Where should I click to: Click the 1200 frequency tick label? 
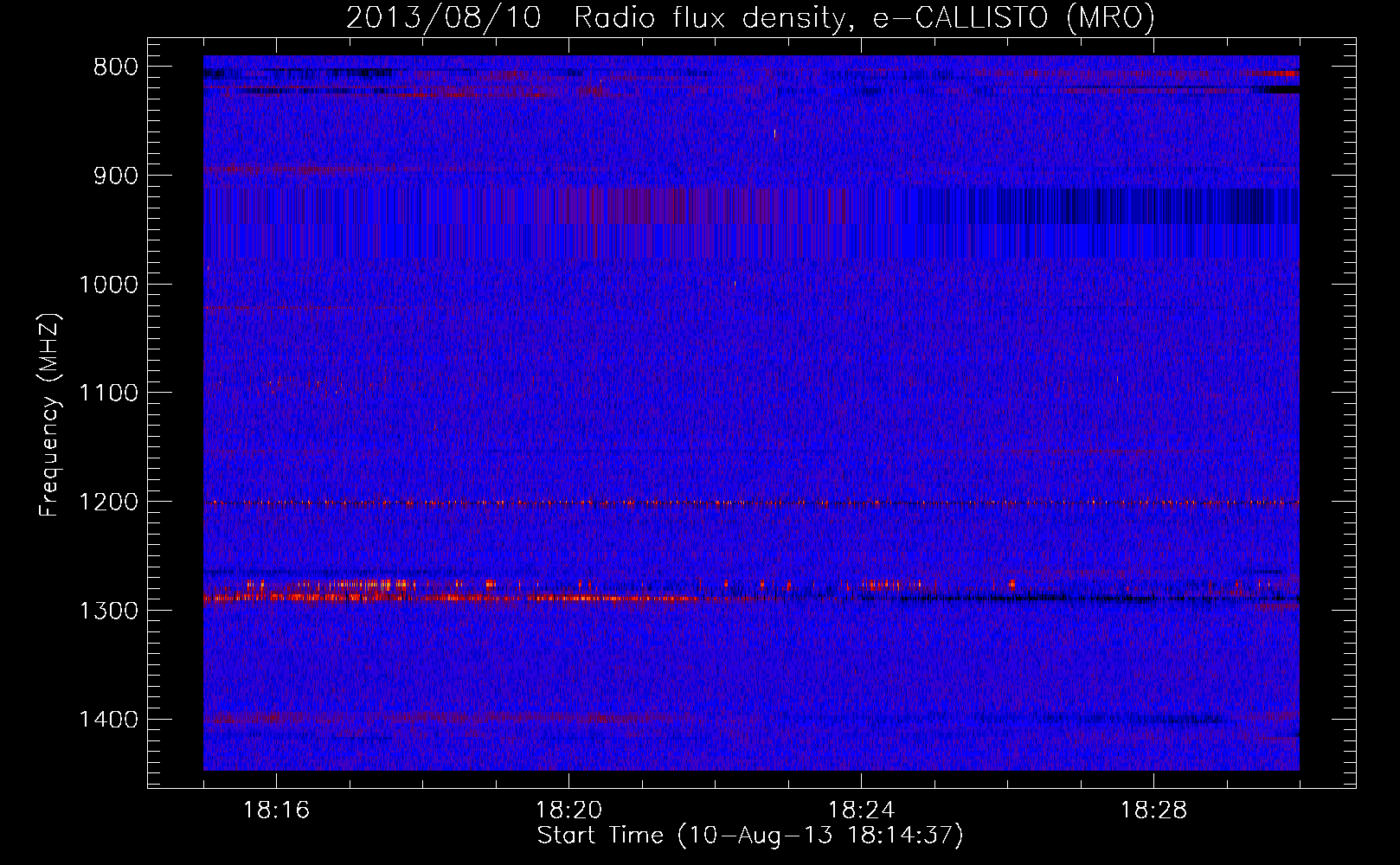click(107, 502)
